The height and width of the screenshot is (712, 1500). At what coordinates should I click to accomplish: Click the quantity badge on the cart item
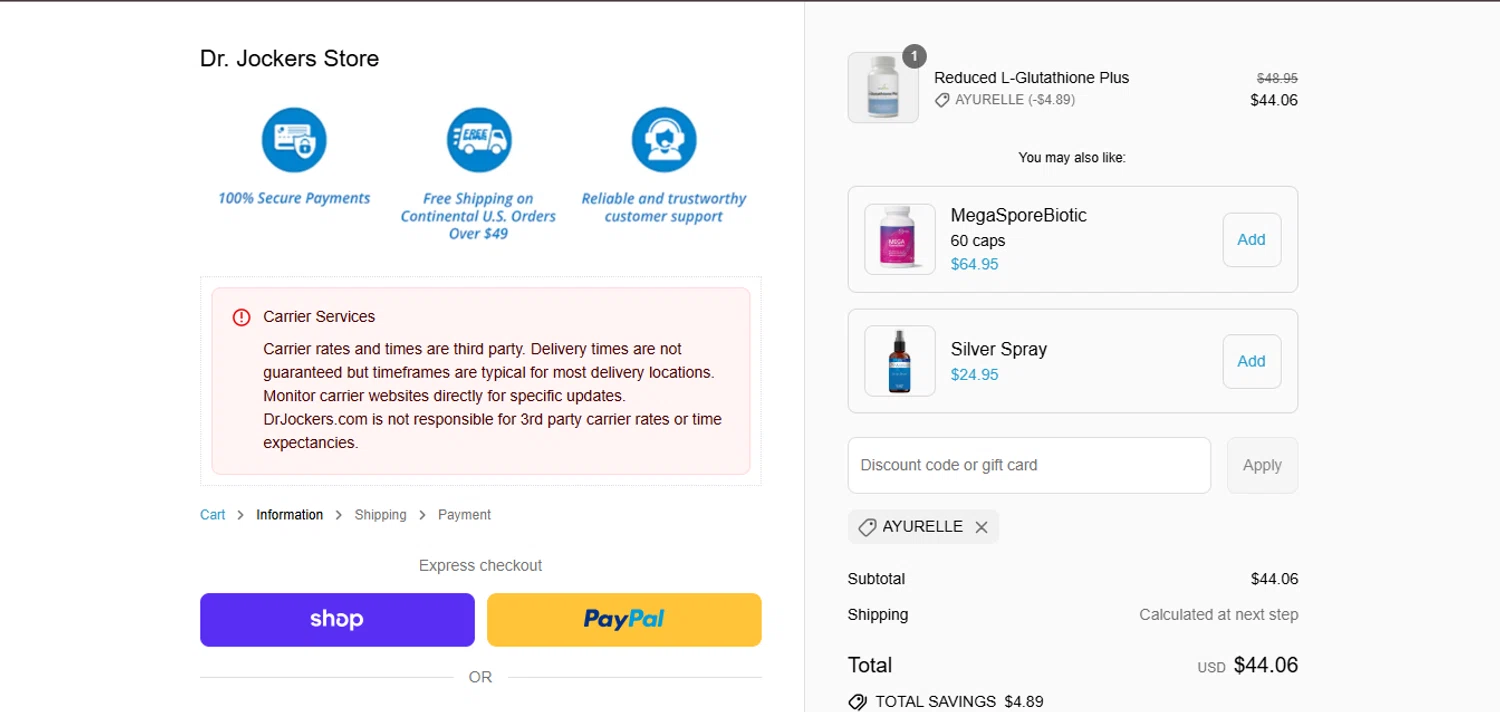[x=914, y=56]
